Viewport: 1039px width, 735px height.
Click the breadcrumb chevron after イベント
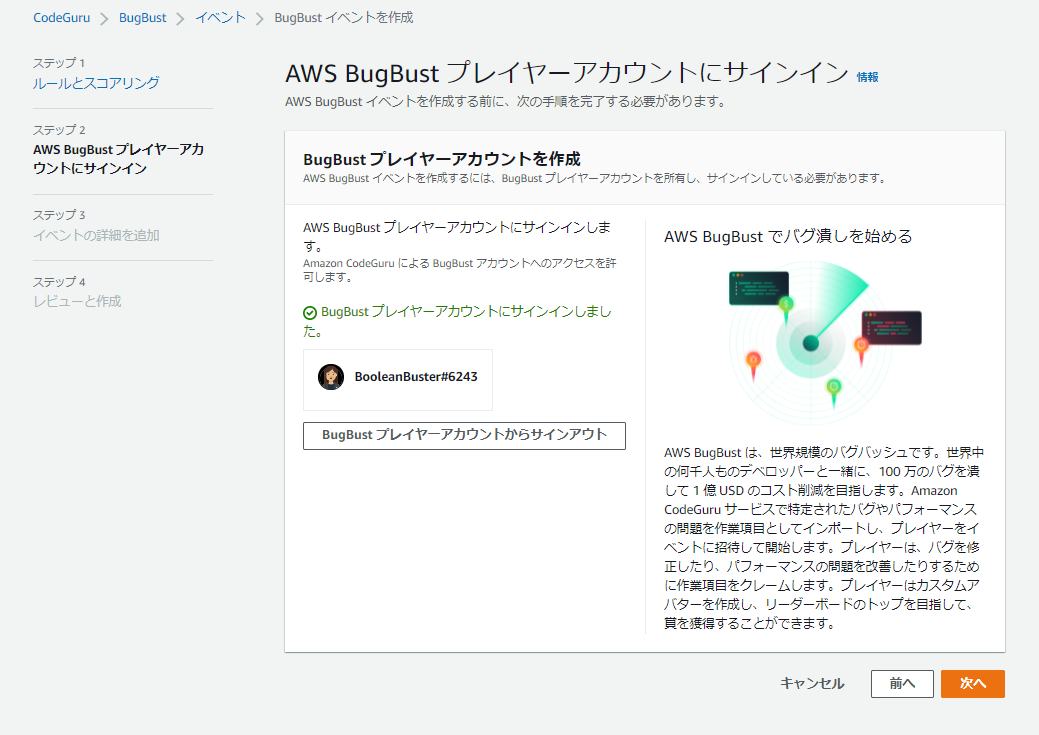(x=260, y=19)
